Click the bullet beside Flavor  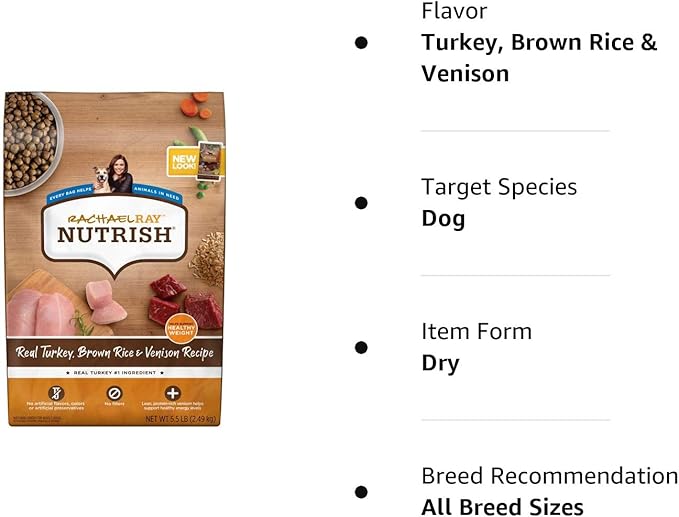pos(361,42)
